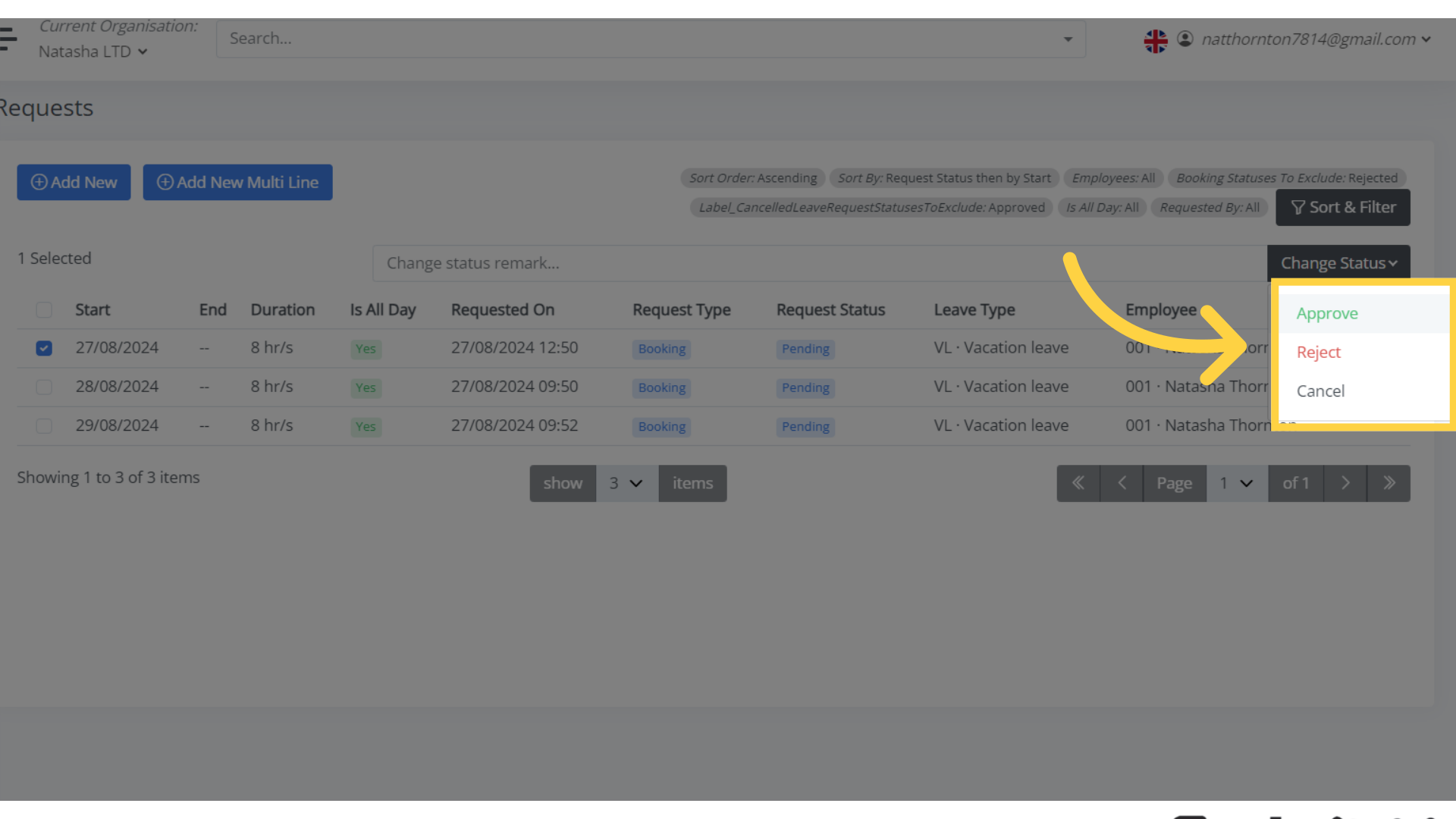Select the 28/08/2024 request checkbox
Viewport: 1456px width, 819px height.
tap(44, 387)
